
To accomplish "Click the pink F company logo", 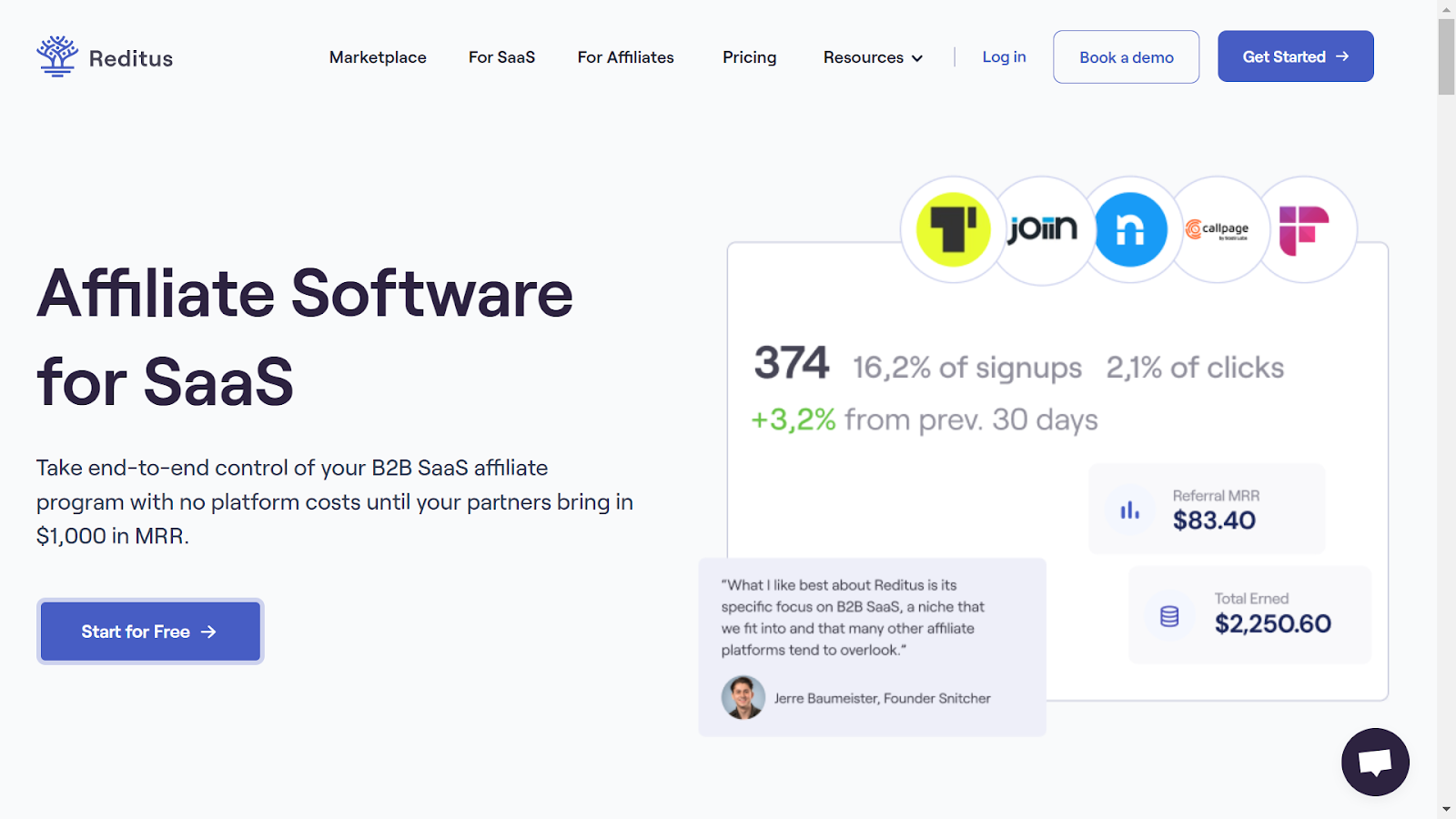I will [x=1304, y=230].
